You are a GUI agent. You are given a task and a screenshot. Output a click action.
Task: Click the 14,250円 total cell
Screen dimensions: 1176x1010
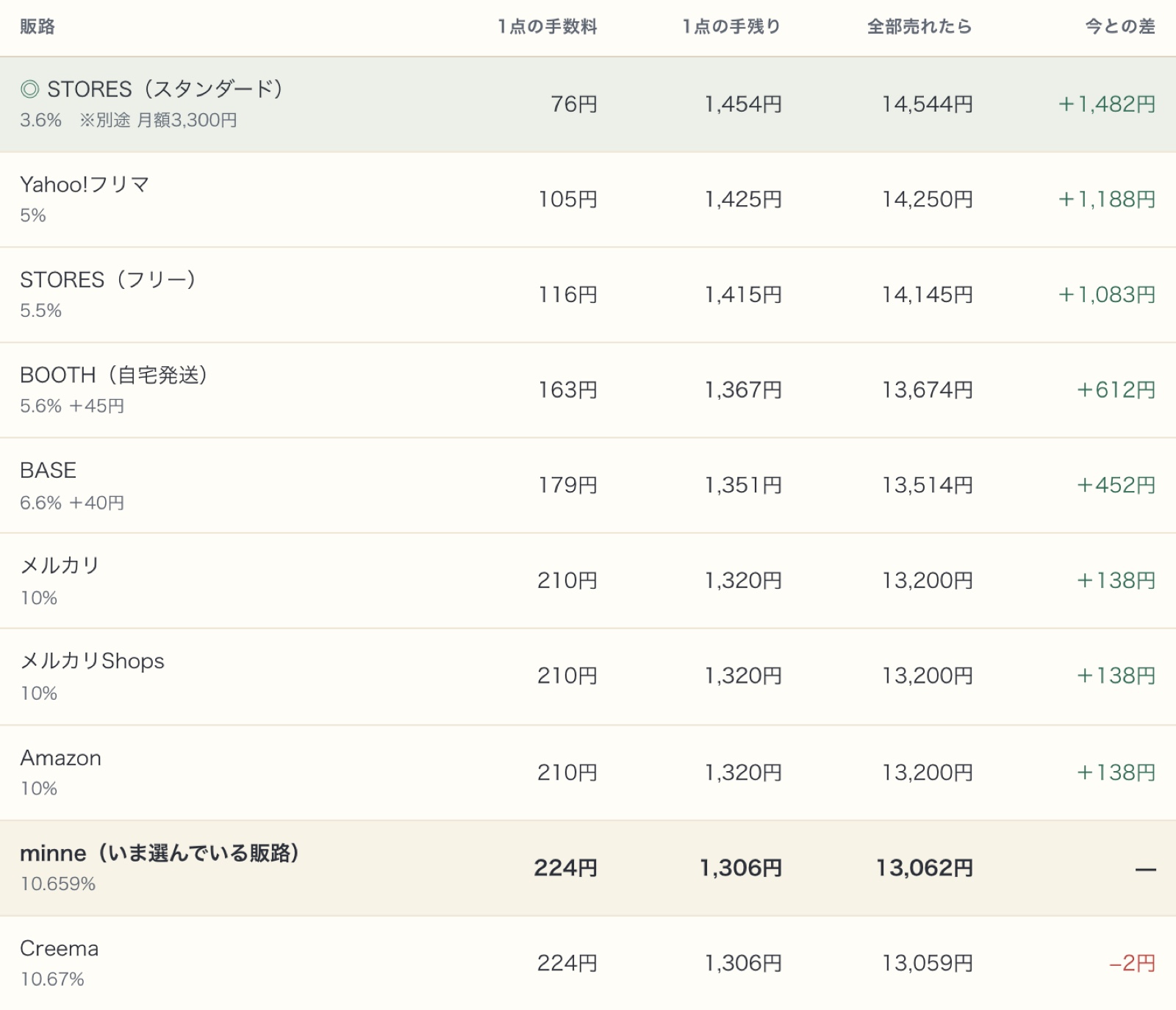click(x=928, y=199)
